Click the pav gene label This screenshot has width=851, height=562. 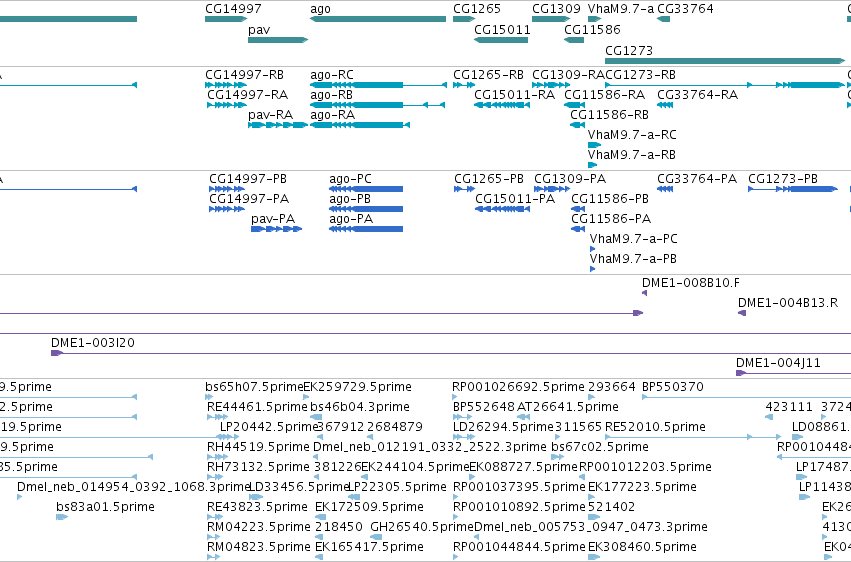(x=259, y=30)
